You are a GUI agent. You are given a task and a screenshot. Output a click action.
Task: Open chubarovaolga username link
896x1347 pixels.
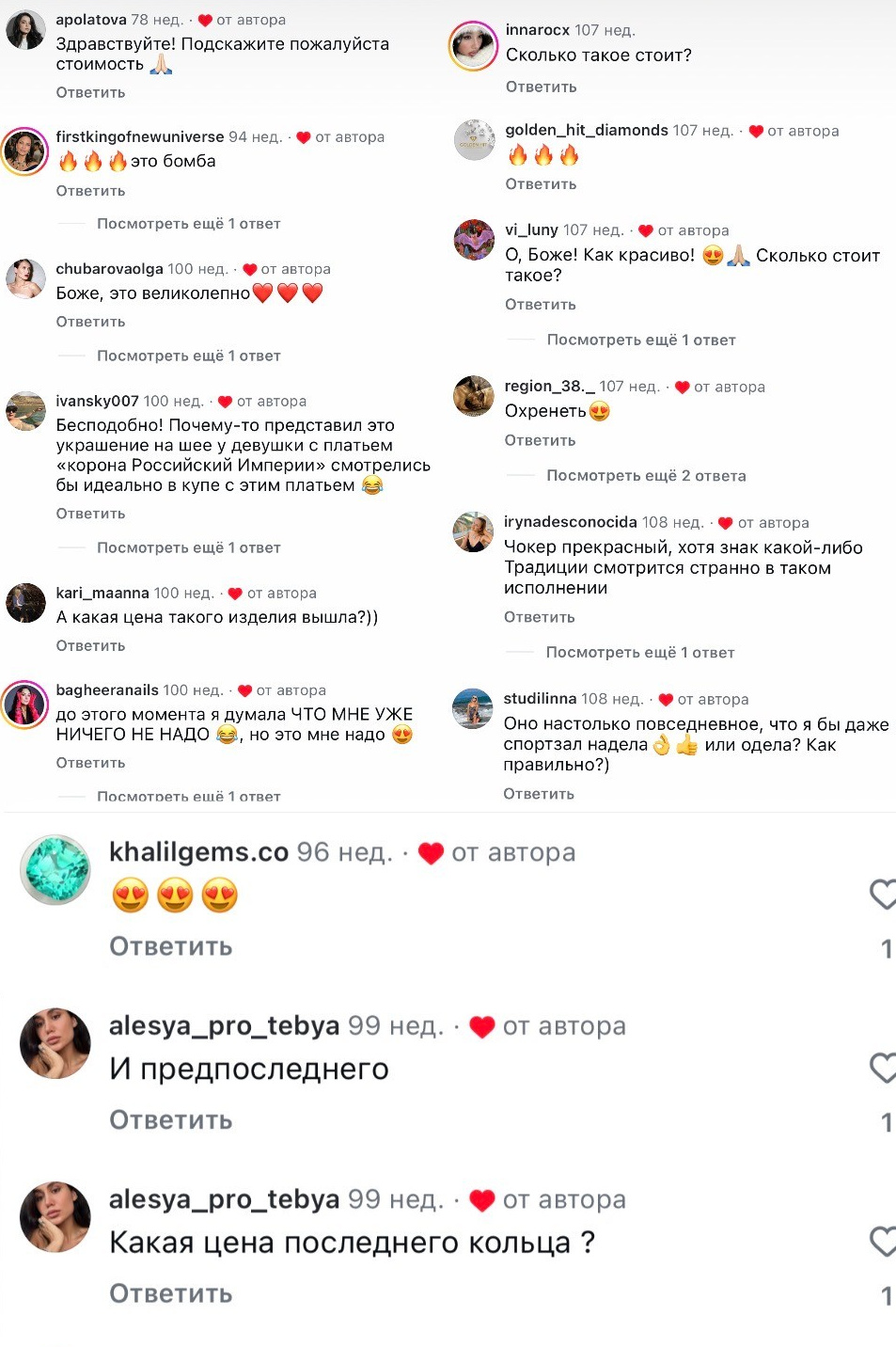(x=109, y=269)
